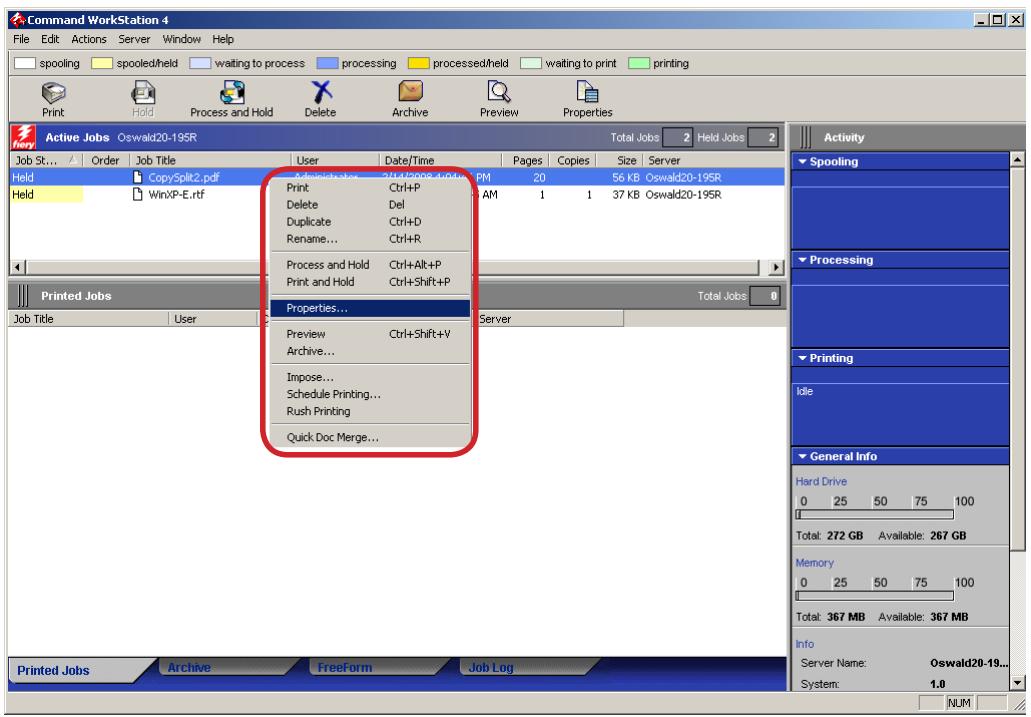Choose Preview in the context menu

(370, 334)
